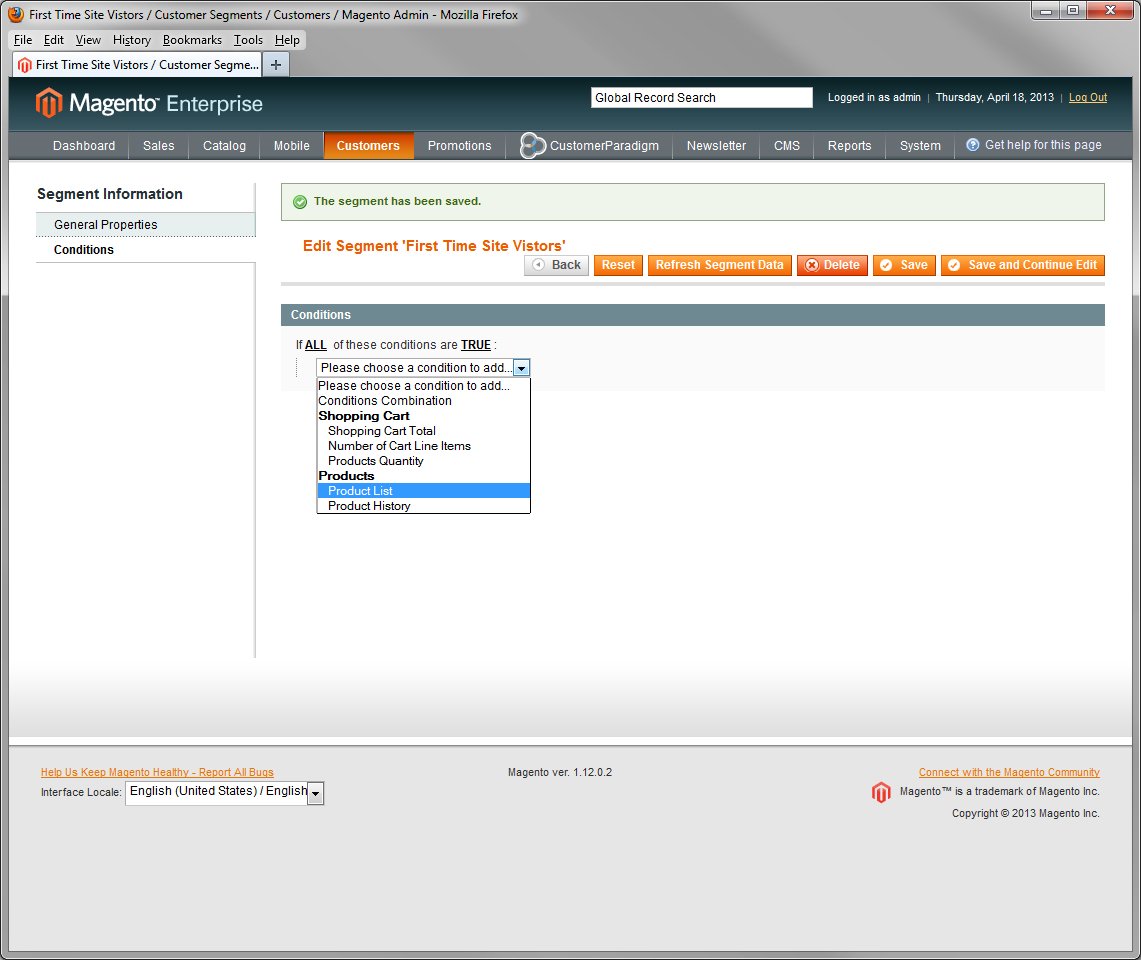
Task: Go back with the Back button
Action: click(x=557, y=265)
